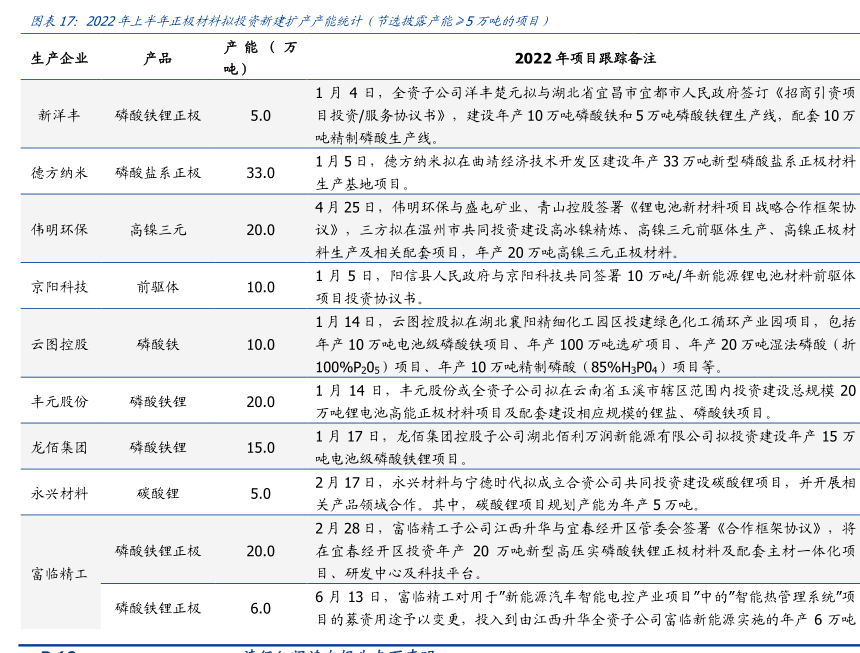Click the note beginning "1月5日，阳信县人民政府"
Viewport: 860px width, 653px height.
coord(585,287)
